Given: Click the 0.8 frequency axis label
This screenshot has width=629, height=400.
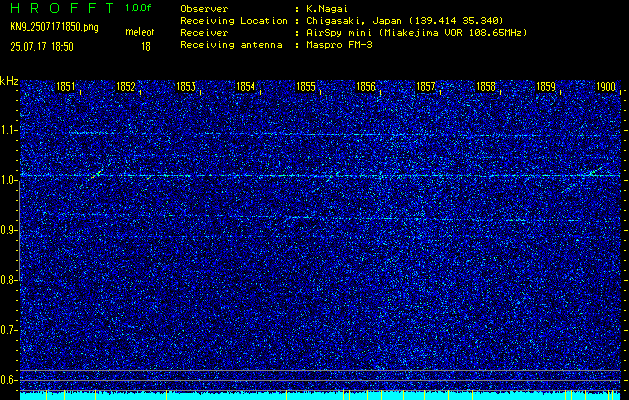Looking at the screenshot, I should [x=8, y=280].
